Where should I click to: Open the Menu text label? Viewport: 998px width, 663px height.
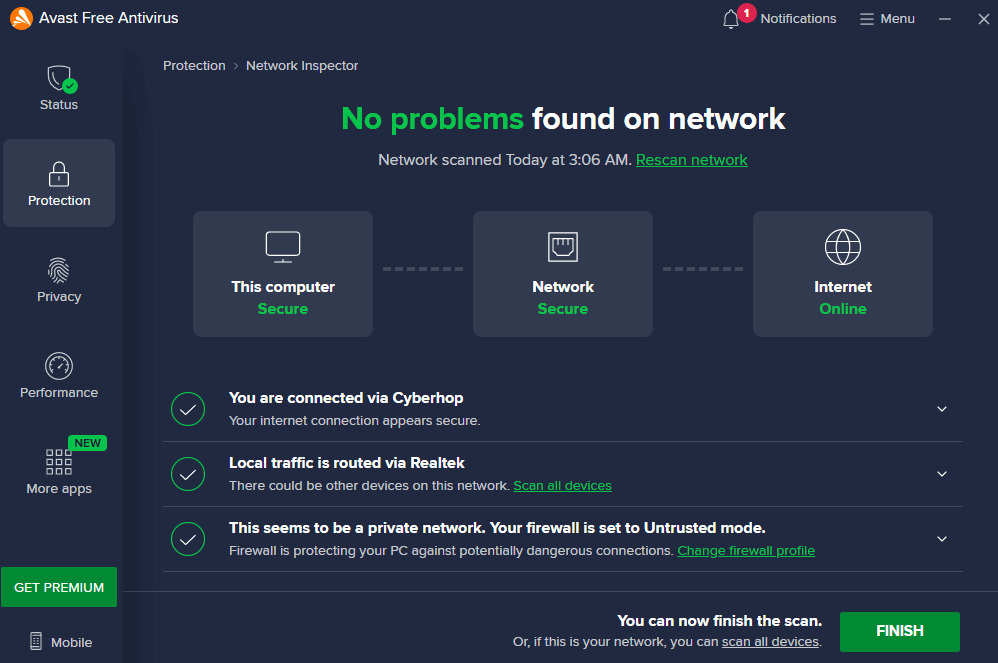point(897,19)
